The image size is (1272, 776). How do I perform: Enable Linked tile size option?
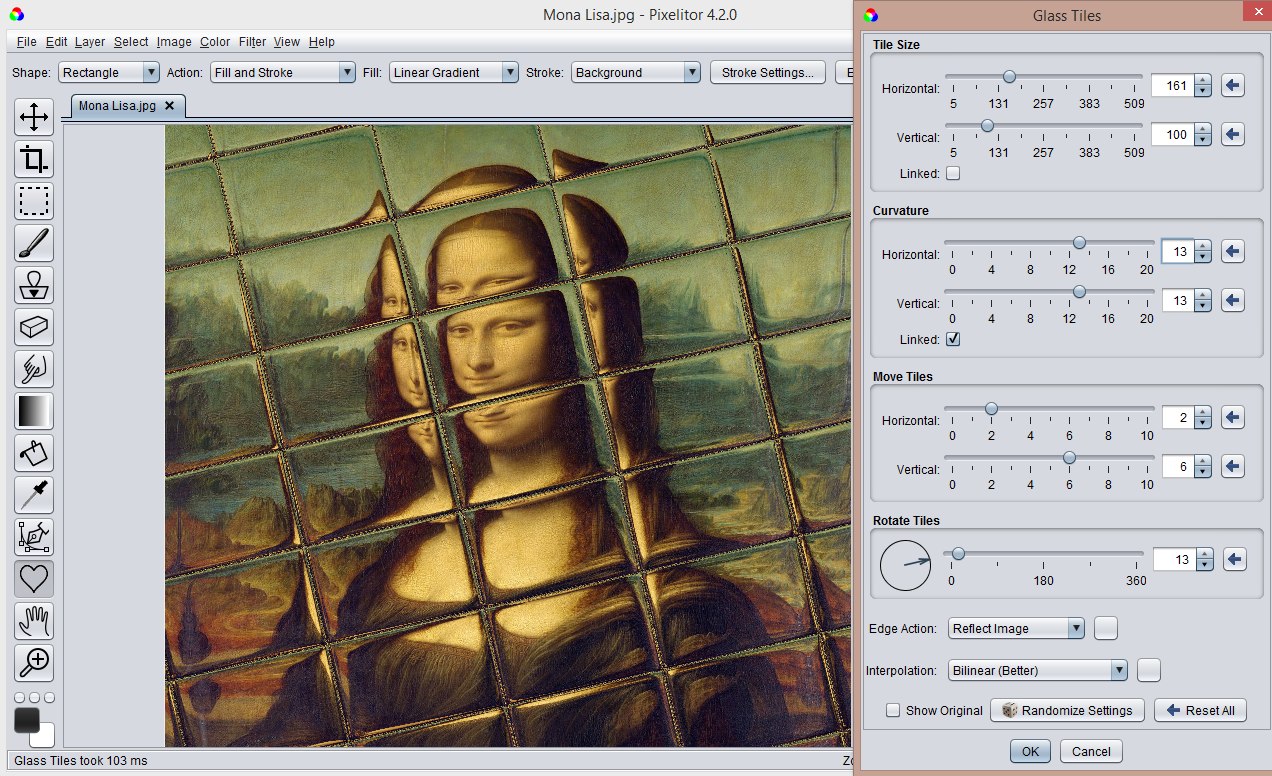point(952,172)
